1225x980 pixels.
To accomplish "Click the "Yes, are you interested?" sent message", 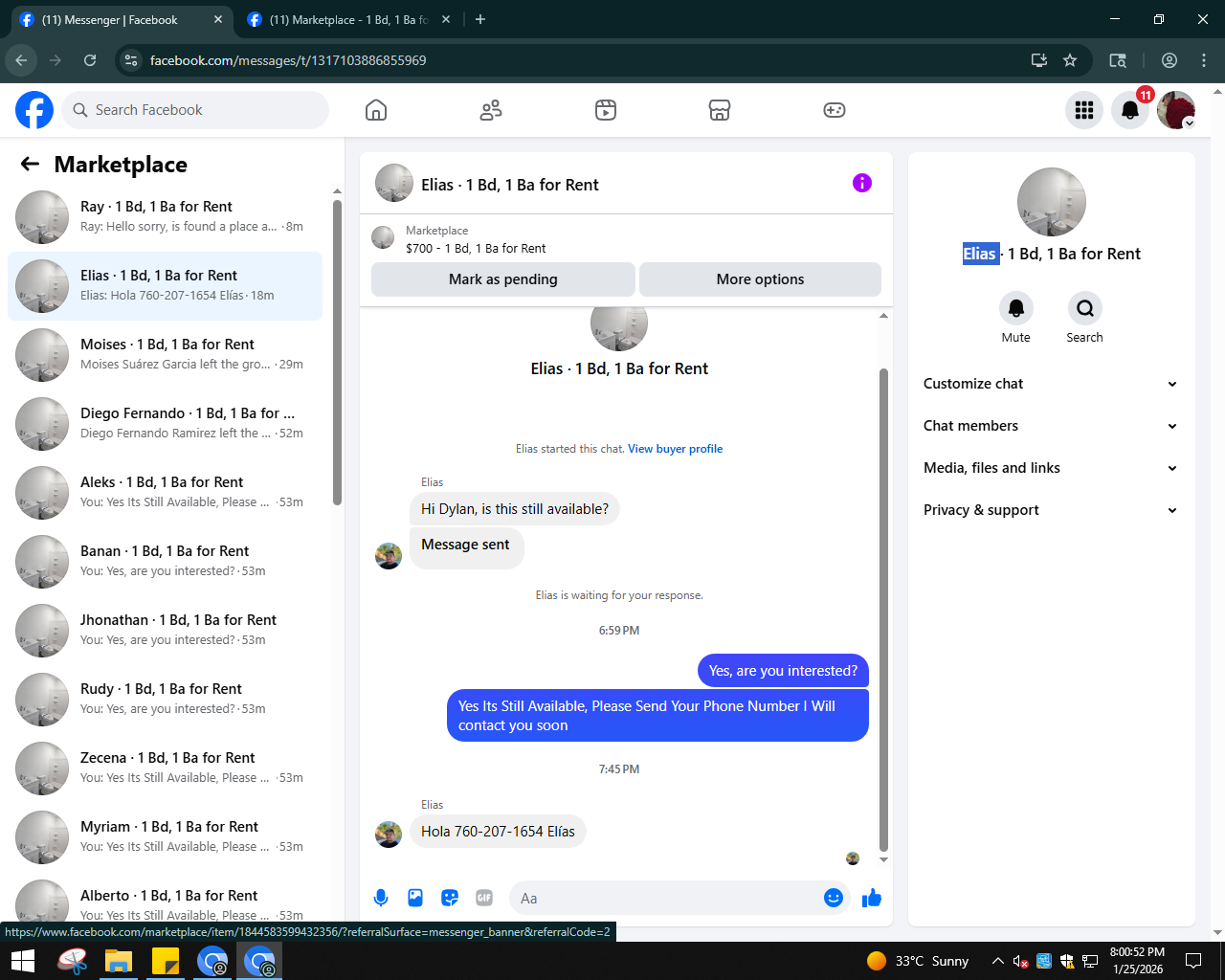I will (x=783, y=671).
